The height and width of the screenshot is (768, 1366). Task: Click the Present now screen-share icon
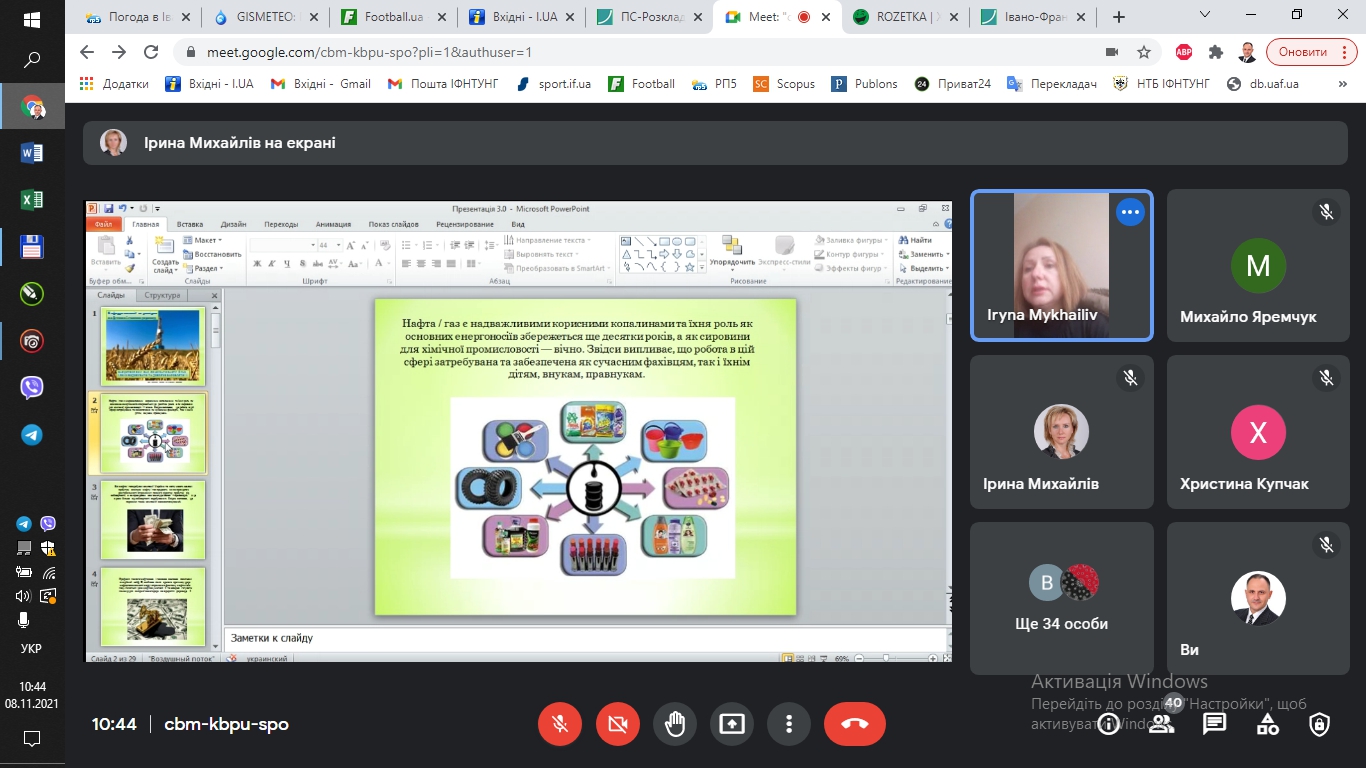click(x=732, y=724)
